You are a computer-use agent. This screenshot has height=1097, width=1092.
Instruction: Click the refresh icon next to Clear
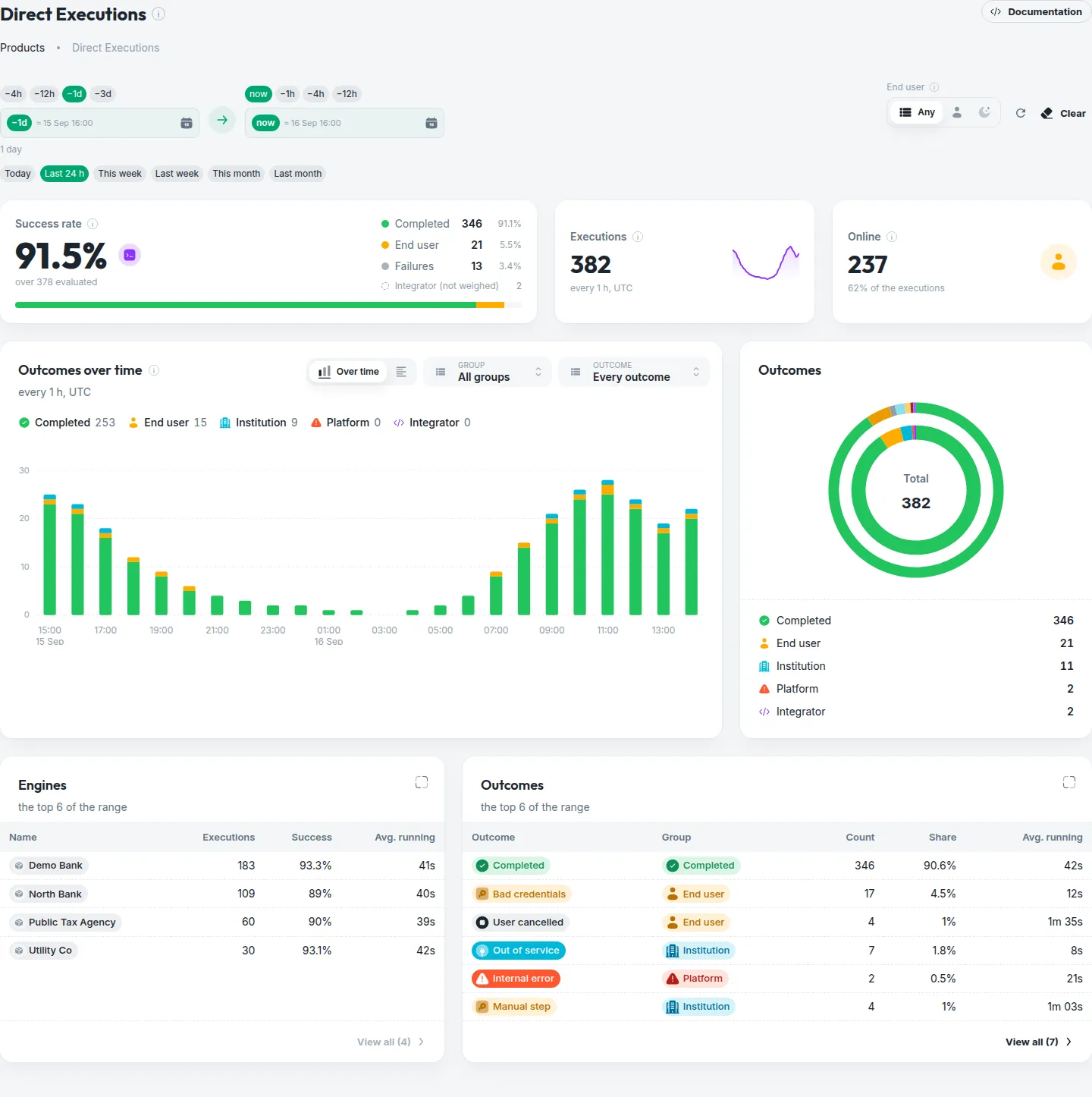coord(1021,113)
